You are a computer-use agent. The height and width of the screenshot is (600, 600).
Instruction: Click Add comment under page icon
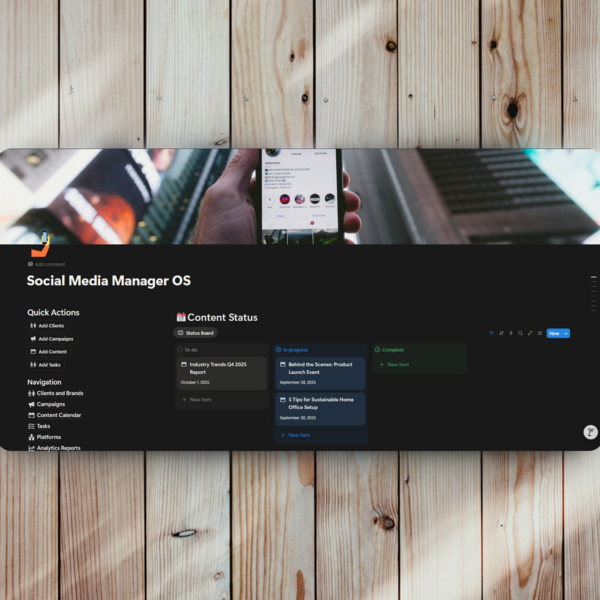pyautogui.click(x=46, y=264)
